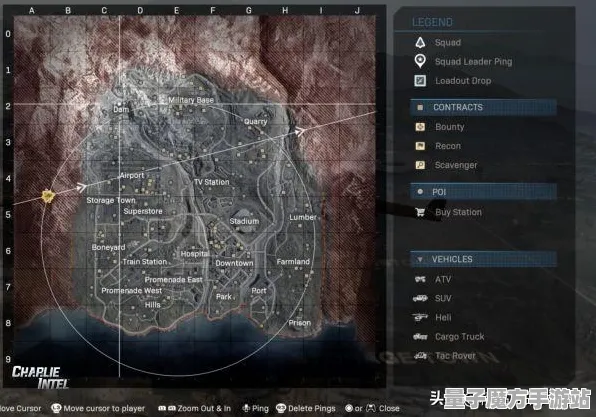Select the Zoom Out & In control
596x417 pixels.
click(x=194, y=408)
